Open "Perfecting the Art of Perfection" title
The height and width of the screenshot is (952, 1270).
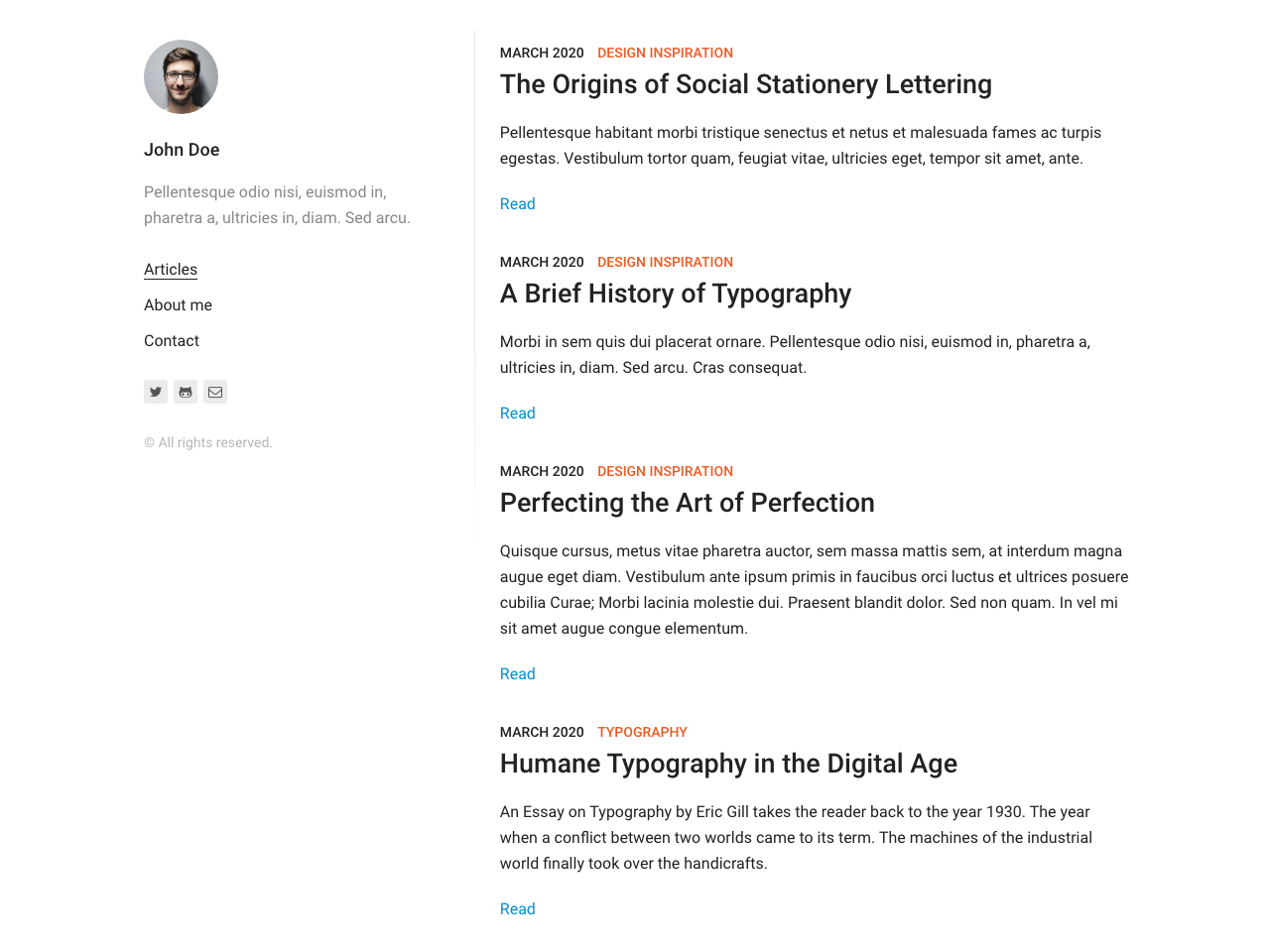[687, 503]
